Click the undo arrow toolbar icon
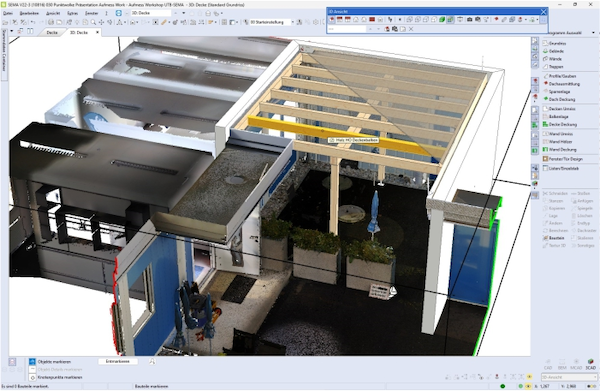Viewport: 600px width, 391px height. [x=33, y=23]
